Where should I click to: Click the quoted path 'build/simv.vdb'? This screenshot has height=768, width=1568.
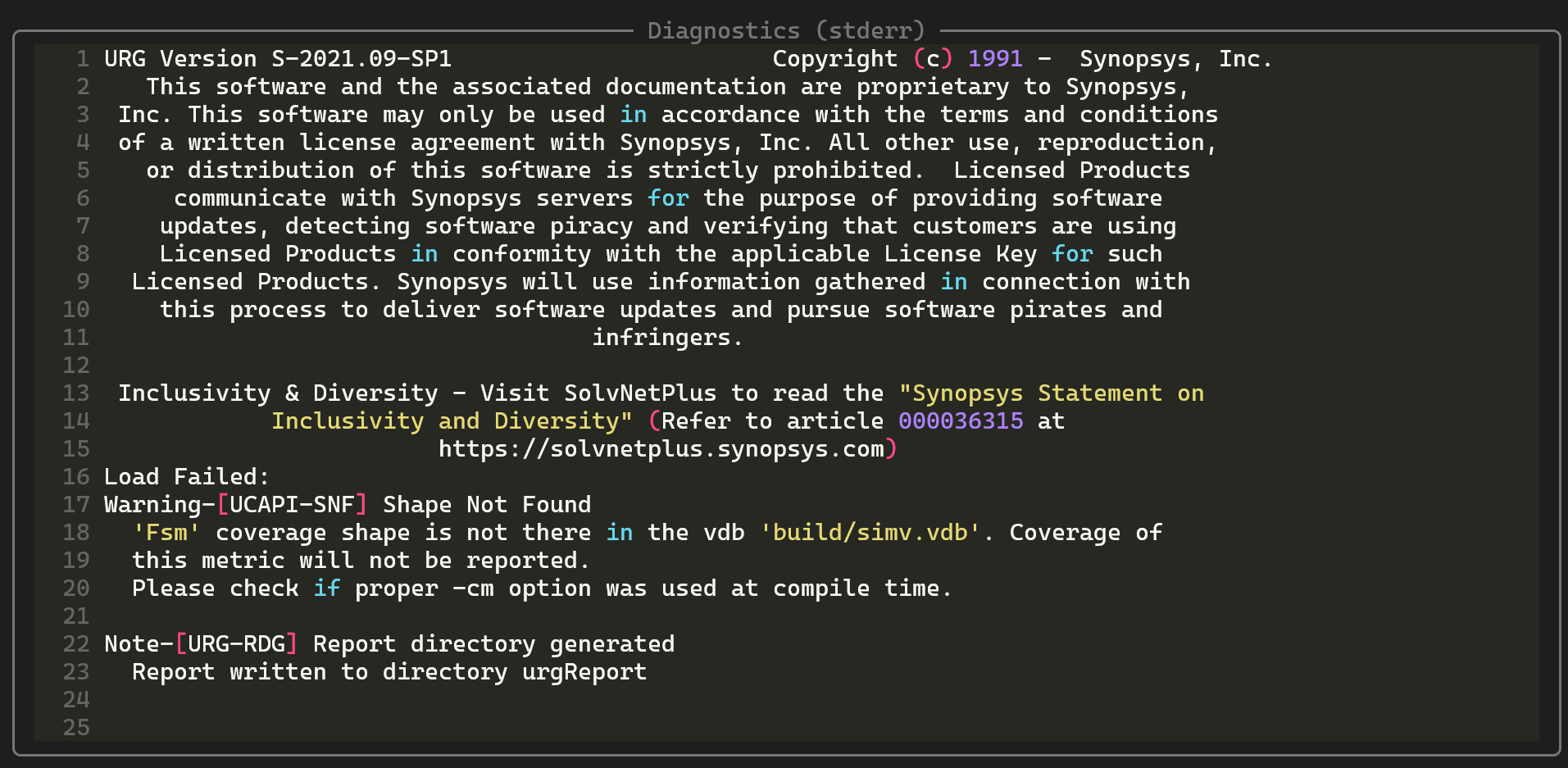[x=870, y=533]
